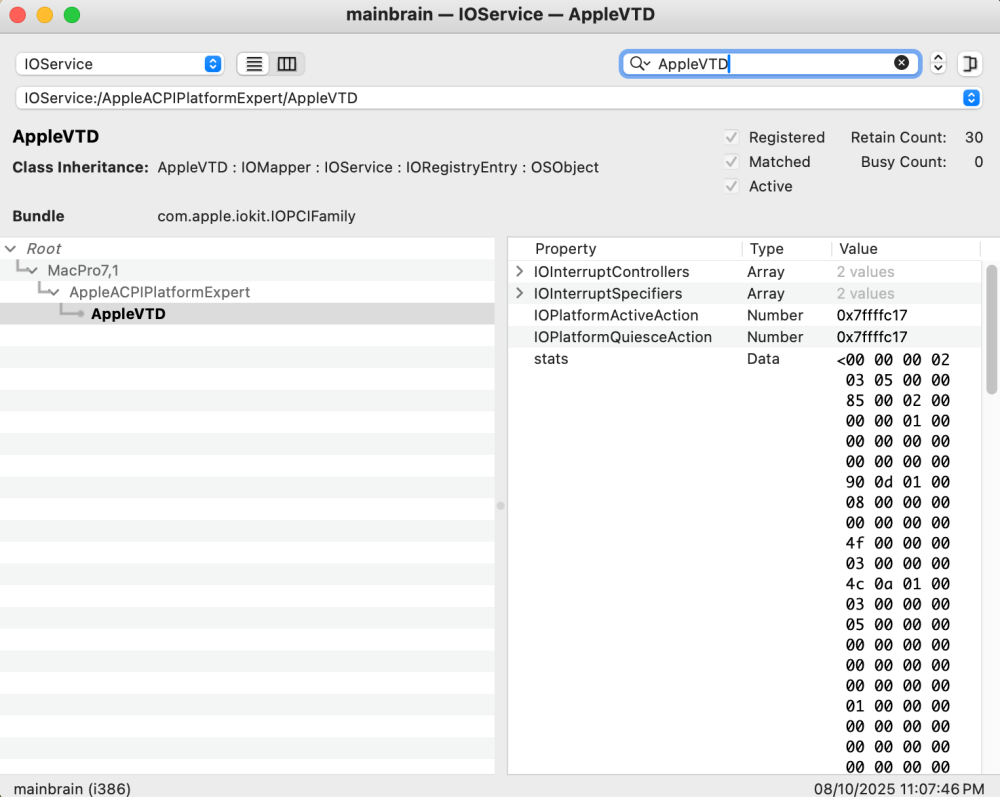
Task: Click inside the AppleVTD search field
Action: point(772,64)
